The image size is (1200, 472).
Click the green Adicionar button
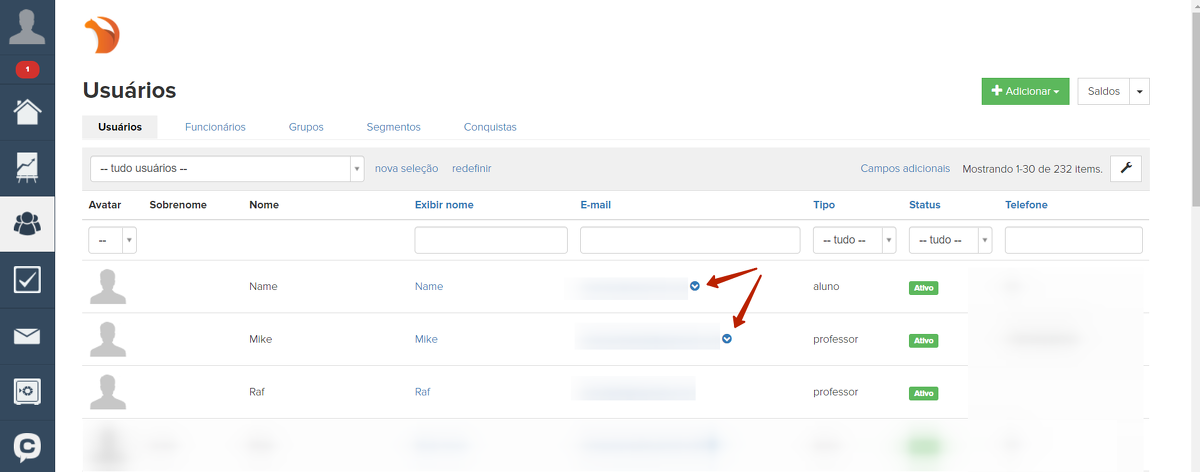pyautogui.click(x=1025, y=91)
